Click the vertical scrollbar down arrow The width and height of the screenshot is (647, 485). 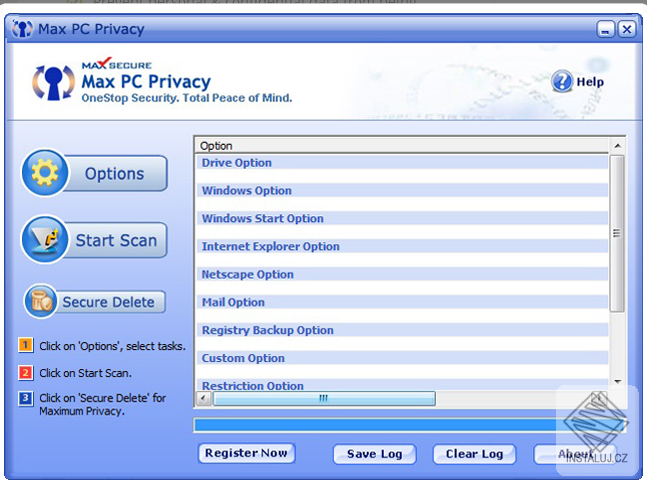618,382
